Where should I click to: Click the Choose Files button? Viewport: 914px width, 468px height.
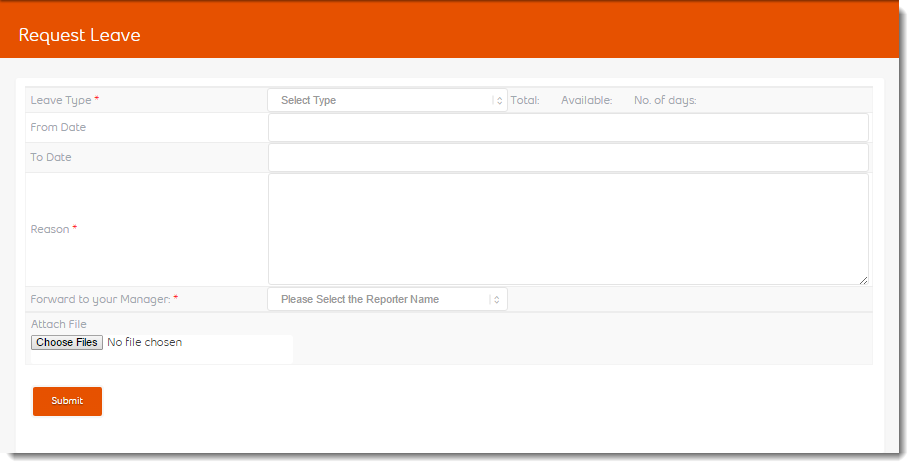click(66, 342)
